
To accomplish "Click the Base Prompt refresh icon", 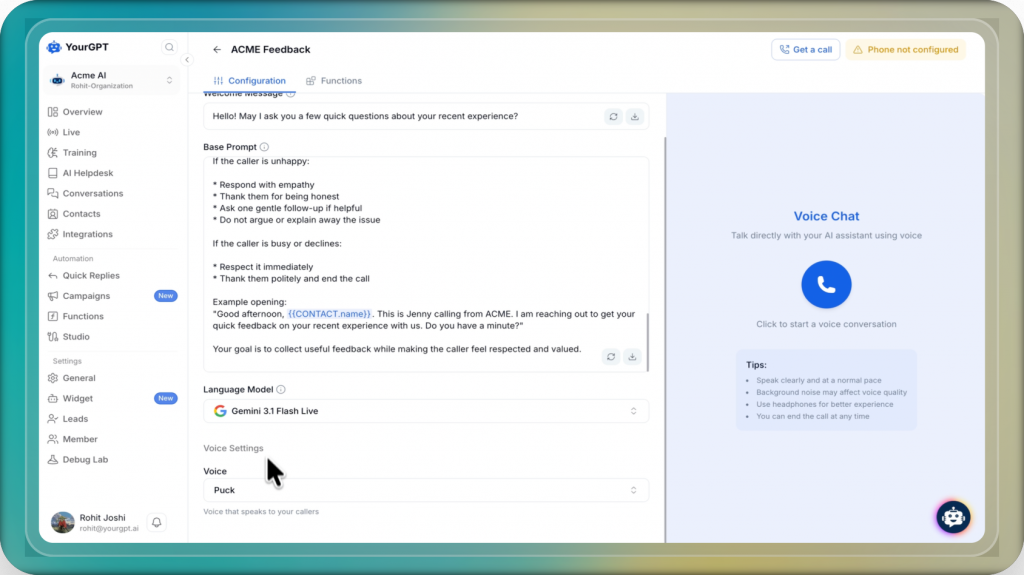I will point(613,357).
